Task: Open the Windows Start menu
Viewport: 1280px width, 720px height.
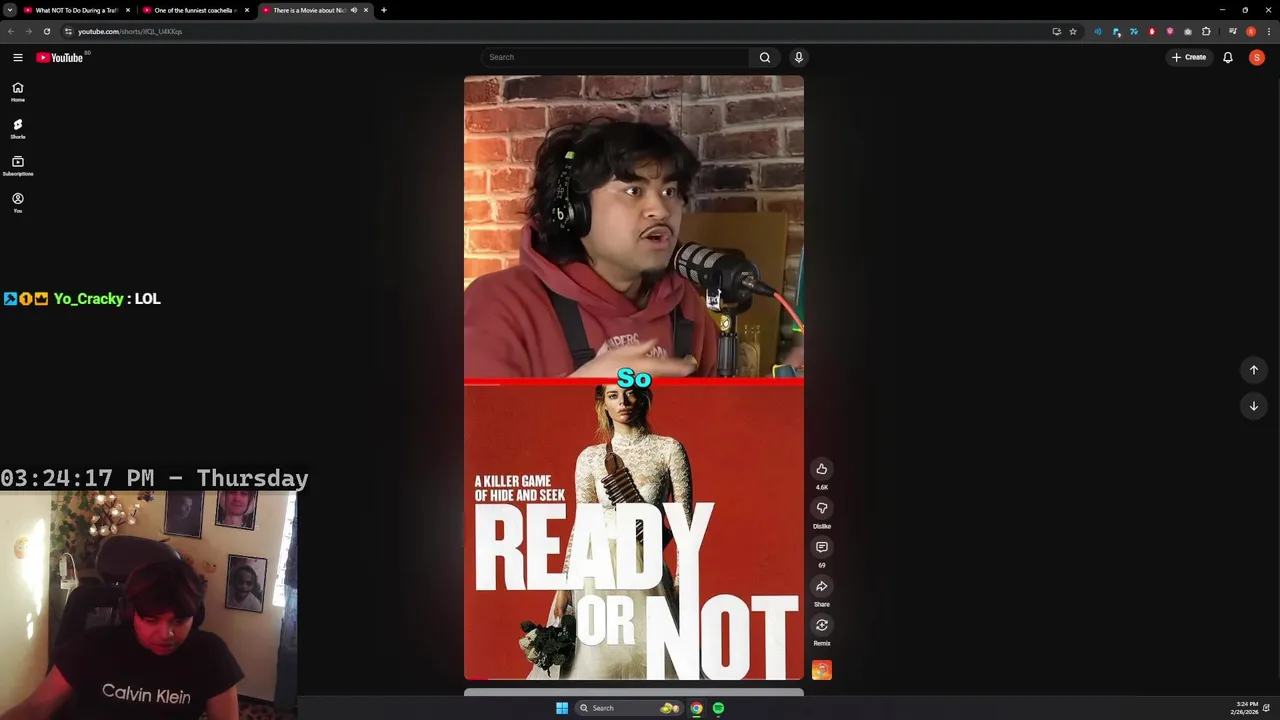Action: (x=562, y=708)
